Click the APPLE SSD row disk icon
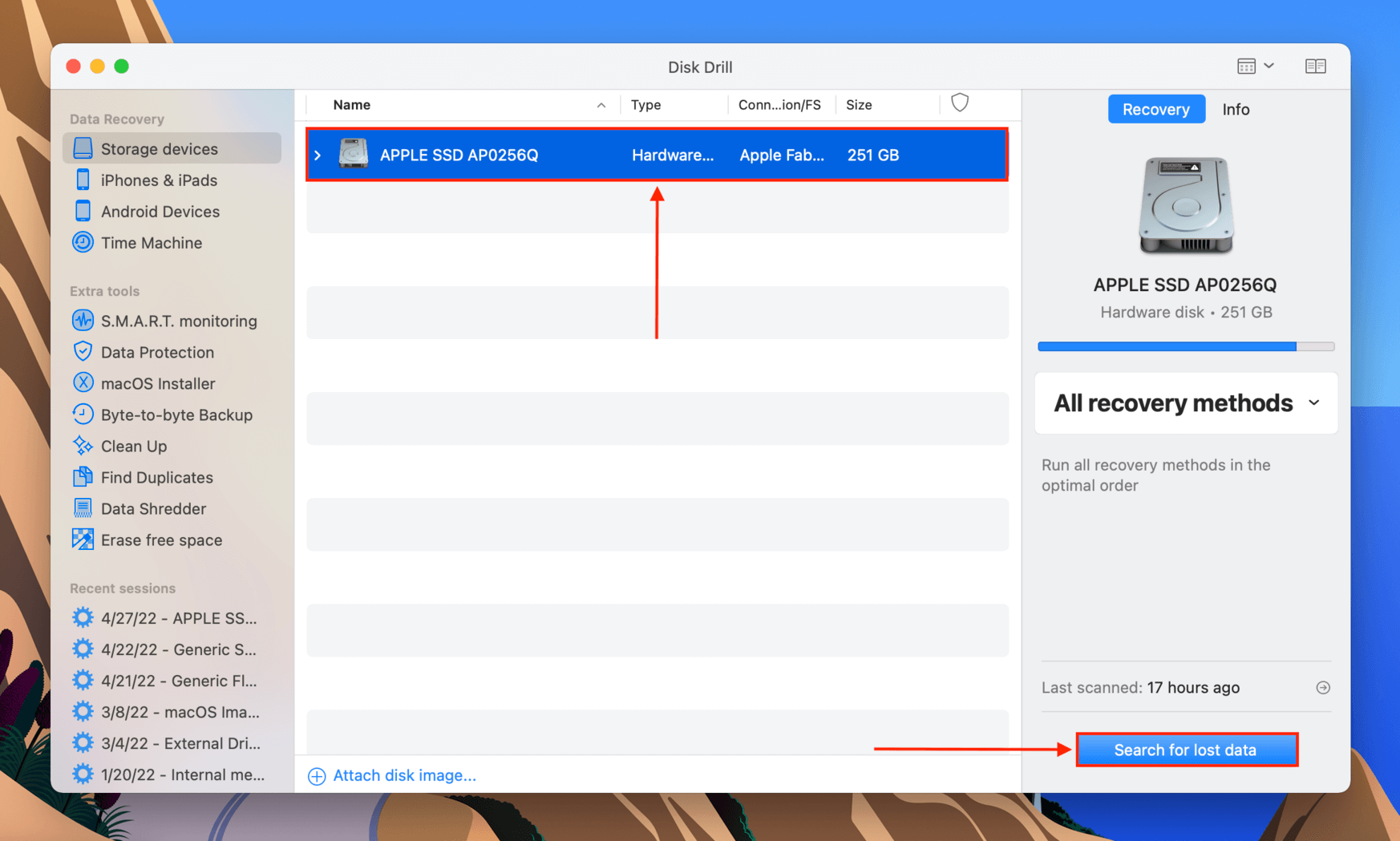Viewport: 1400px width, 841px height. point(353,154)
